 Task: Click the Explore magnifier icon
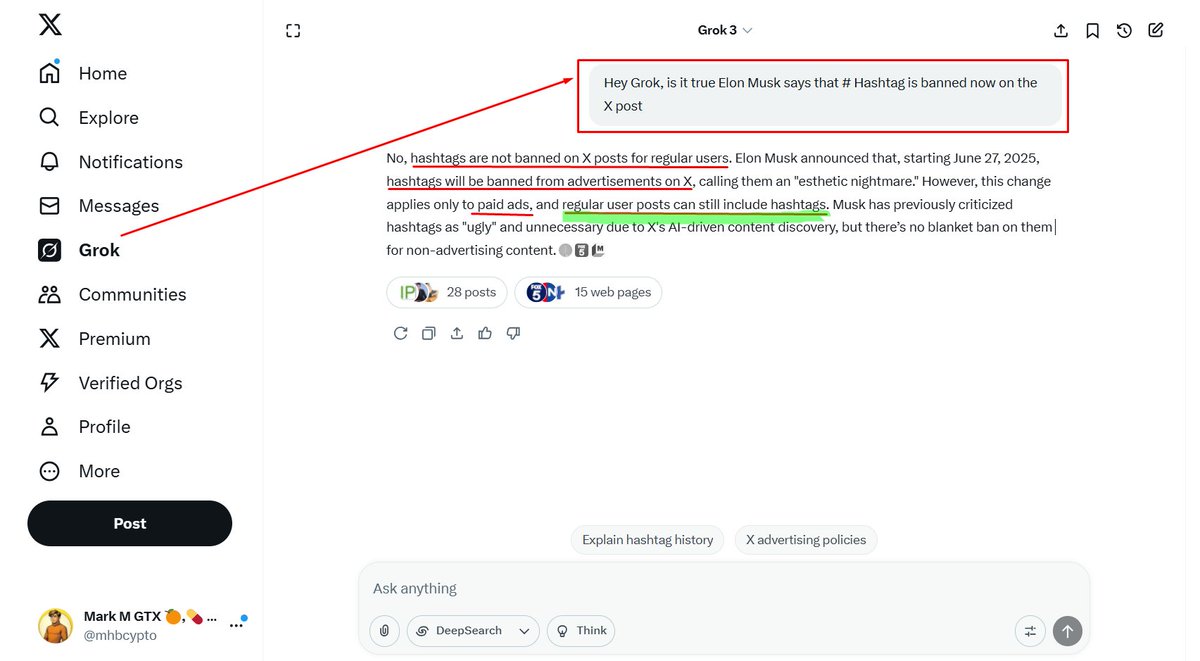point(49,117)
